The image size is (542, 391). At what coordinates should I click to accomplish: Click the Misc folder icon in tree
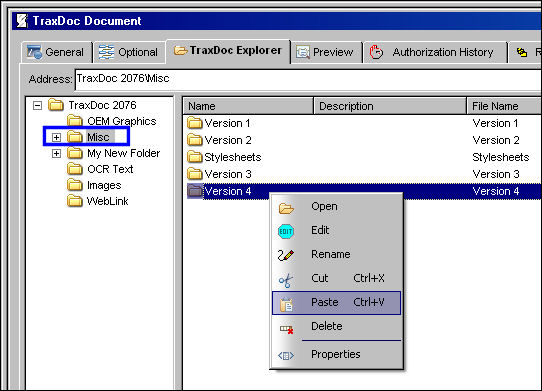pyautogui.click(x=75, y=137)
